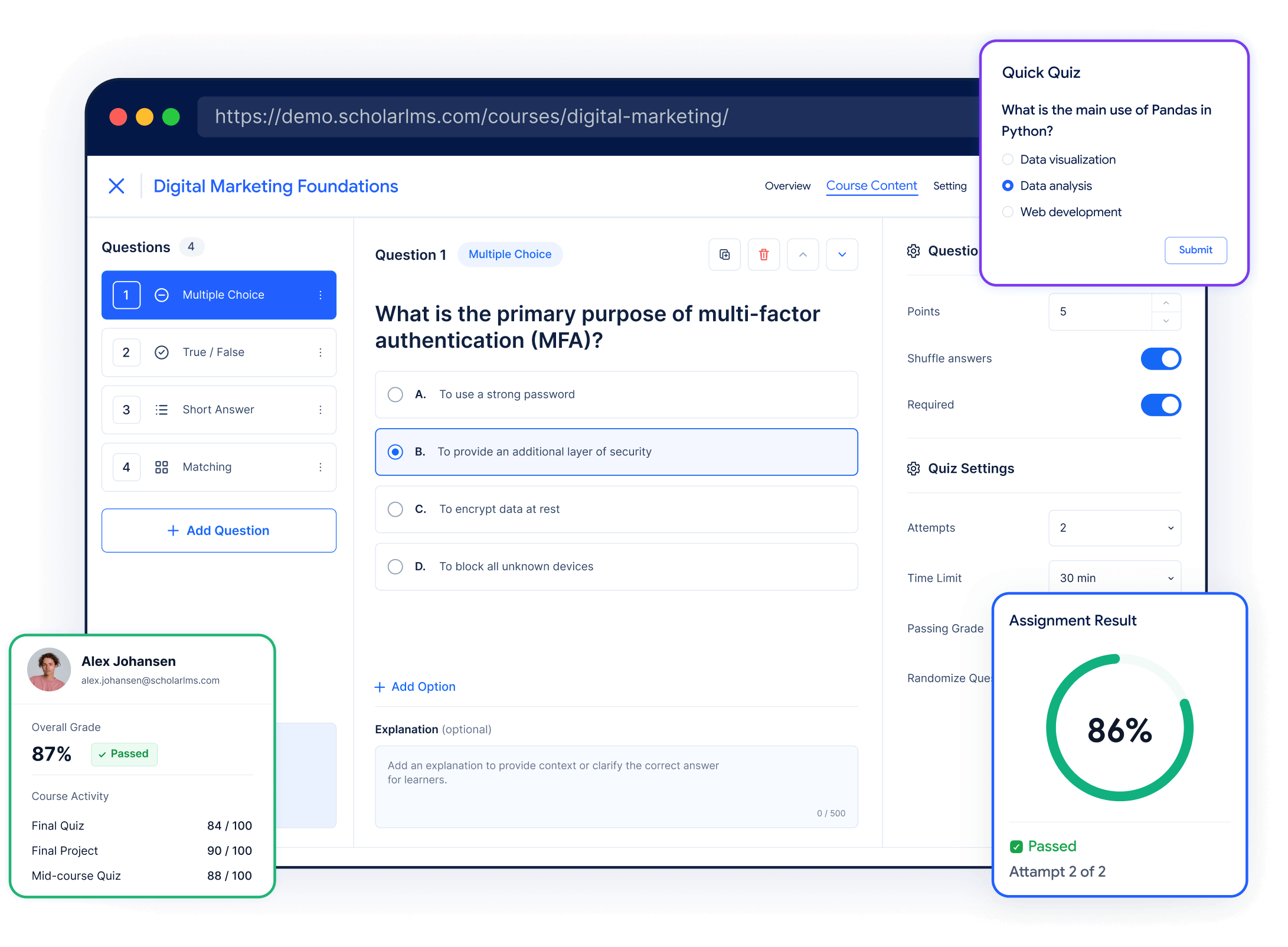Viewport: 1288px width, 947px height.
Task: Open options menu for Matching question
Action: pyautogui.click(x=321, y=467)
